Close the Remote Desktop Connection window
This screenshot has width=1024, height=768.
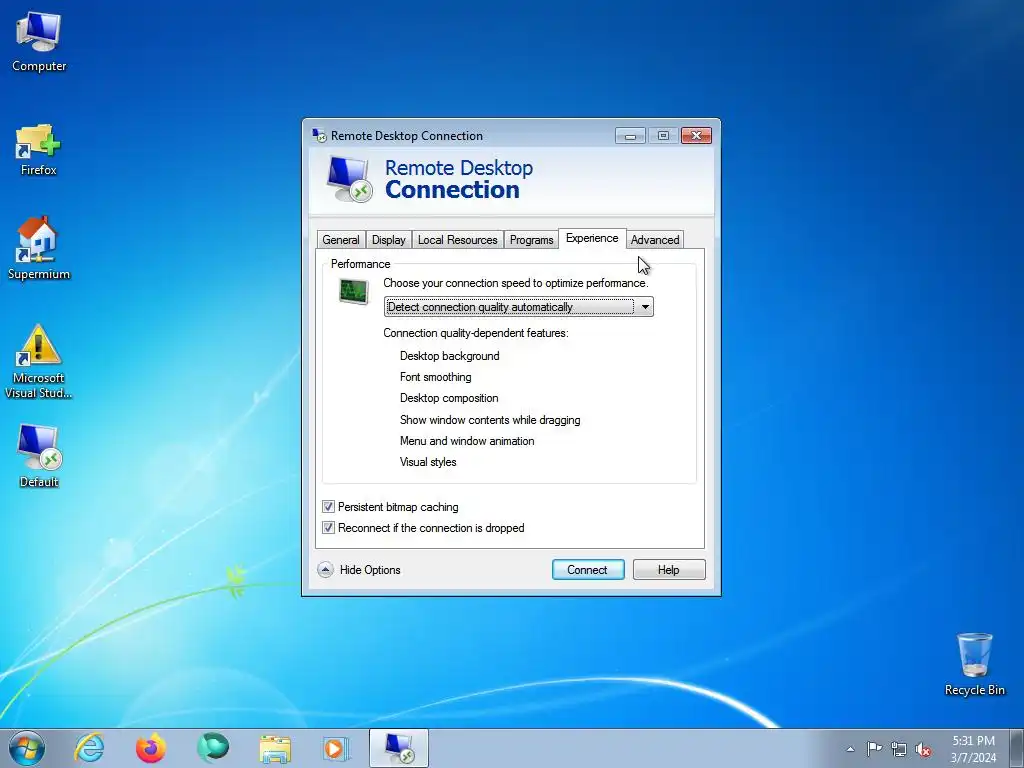(x=696, y=136)
